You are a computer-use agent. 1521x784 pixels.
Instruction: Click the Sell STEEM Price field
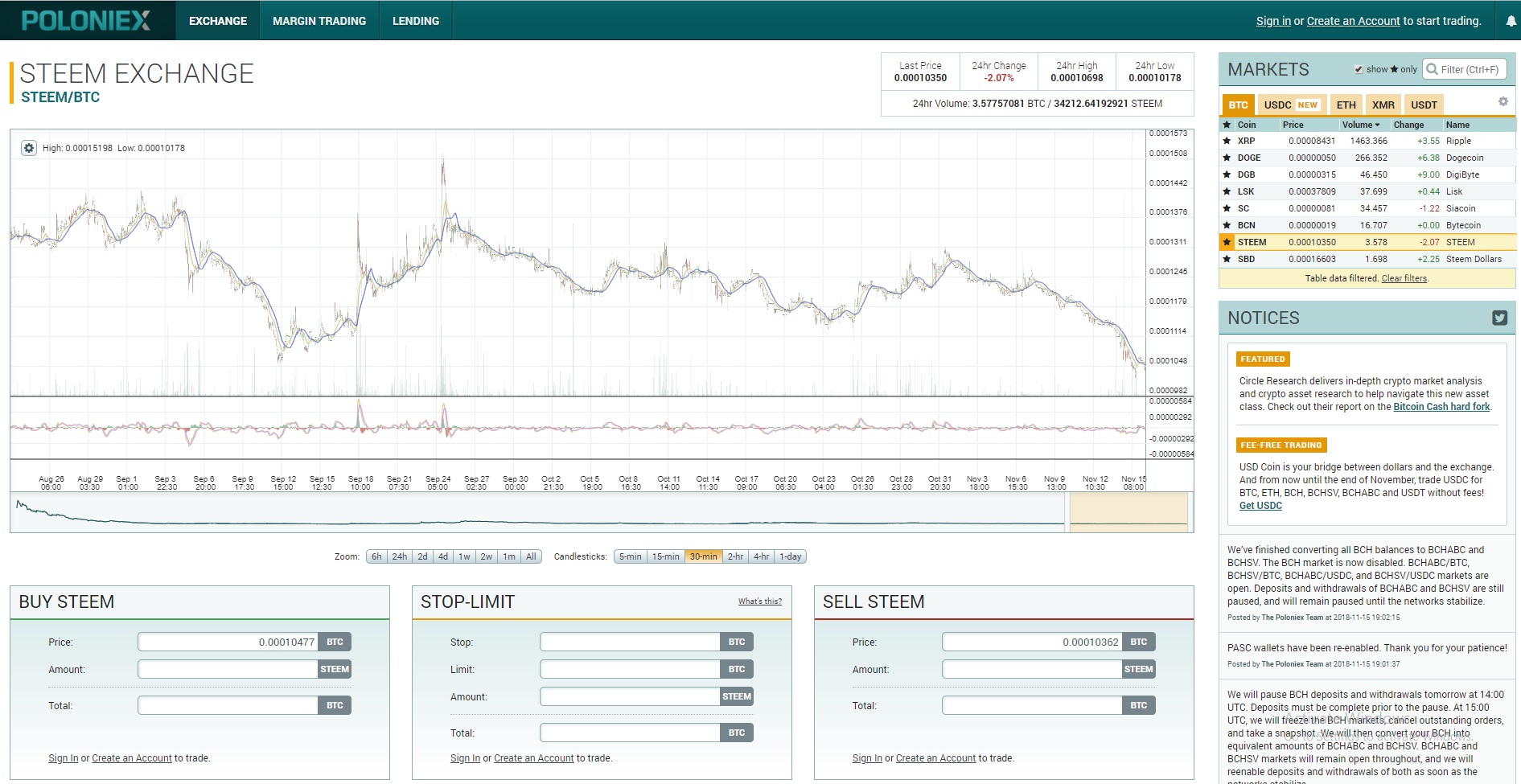(1033, 642)
